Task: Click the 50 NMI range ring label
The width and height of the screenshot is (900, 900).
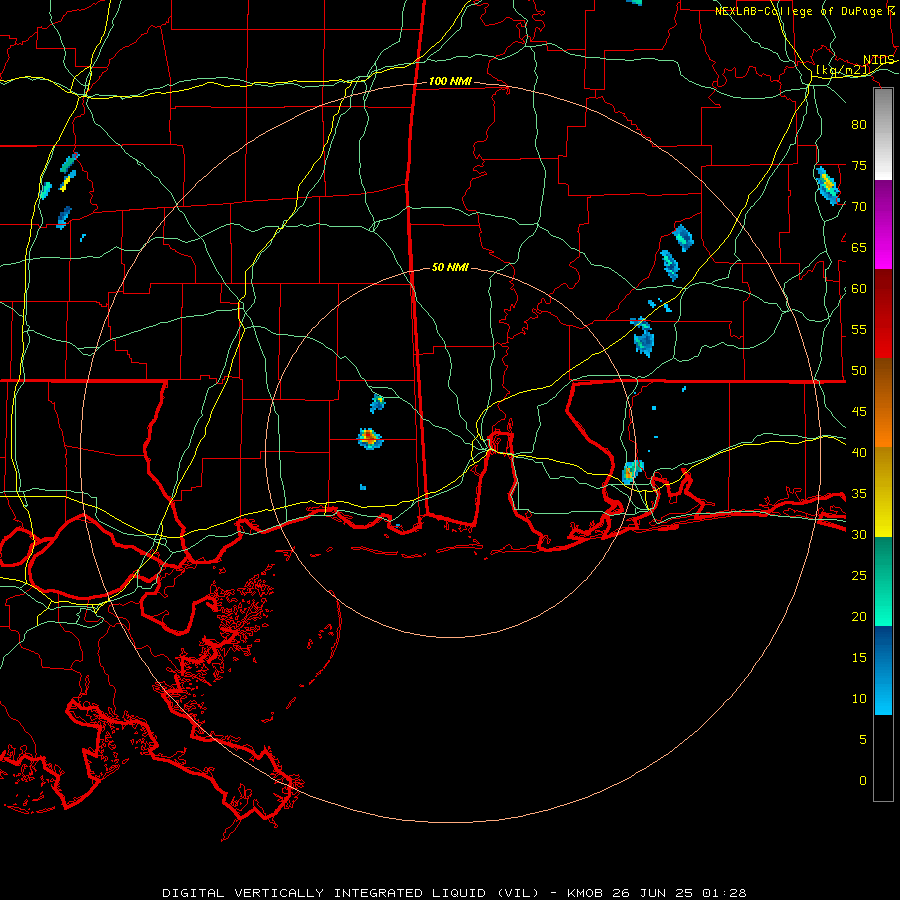Action: tap(450, 267)
